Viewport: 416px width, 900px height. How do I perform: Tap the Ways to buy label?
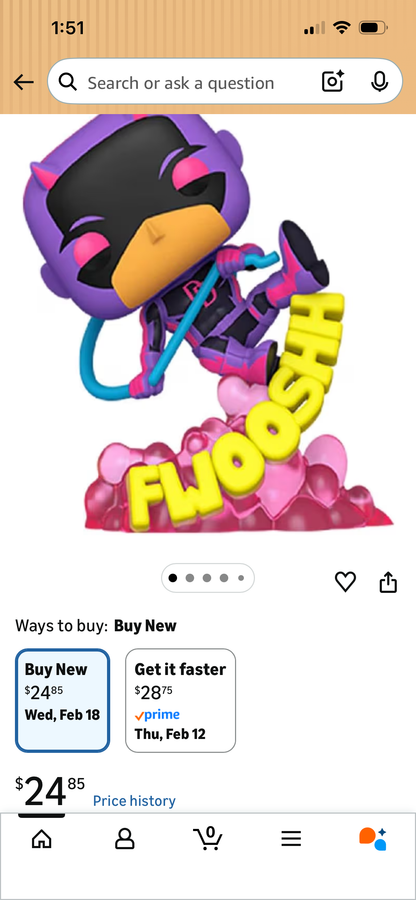pyautogui.click(x=61, y=625)
